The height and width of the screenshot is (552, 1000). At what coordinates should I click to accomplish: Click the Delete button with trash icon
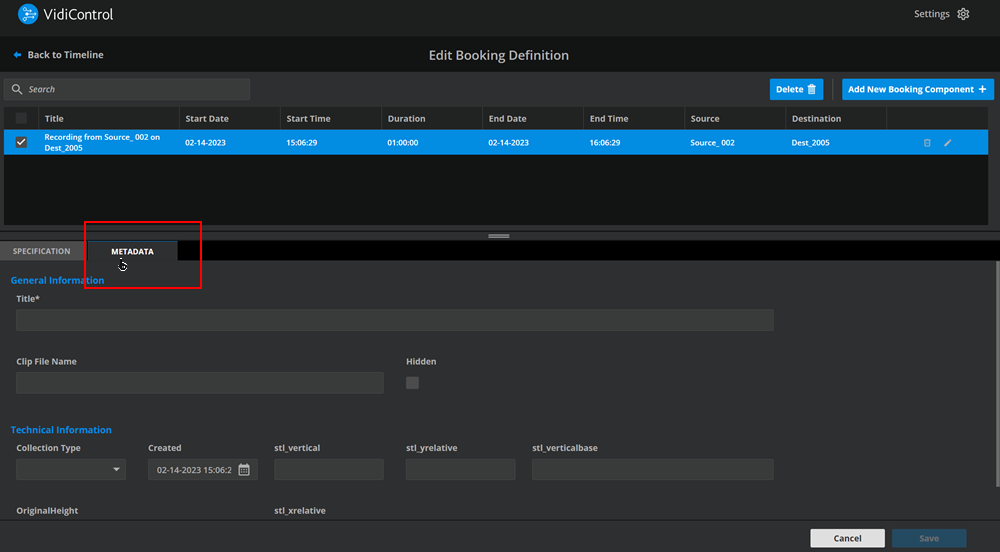[x=796, y=89]
